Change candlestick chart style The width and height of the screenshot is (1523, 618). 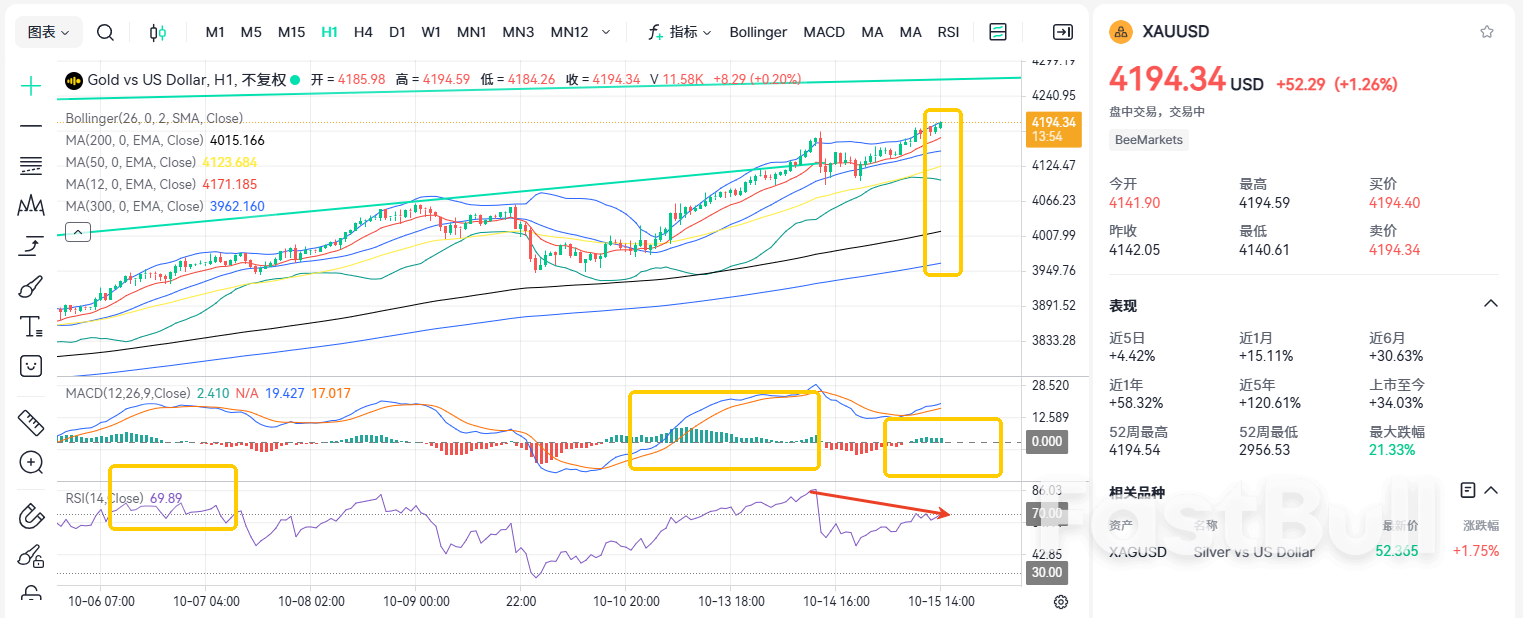157,32
